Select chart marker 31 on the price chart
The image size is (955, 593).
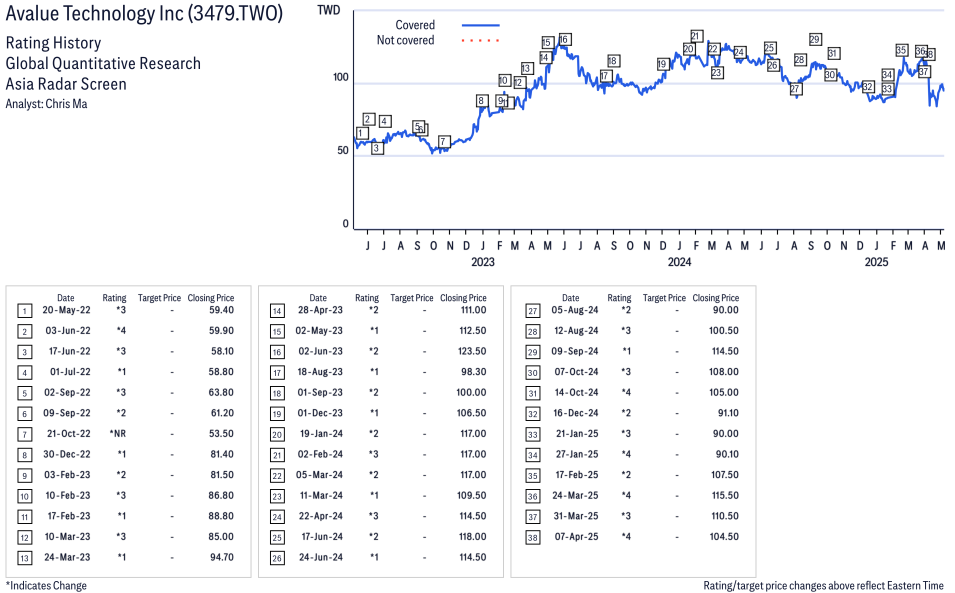click(834, 54)
